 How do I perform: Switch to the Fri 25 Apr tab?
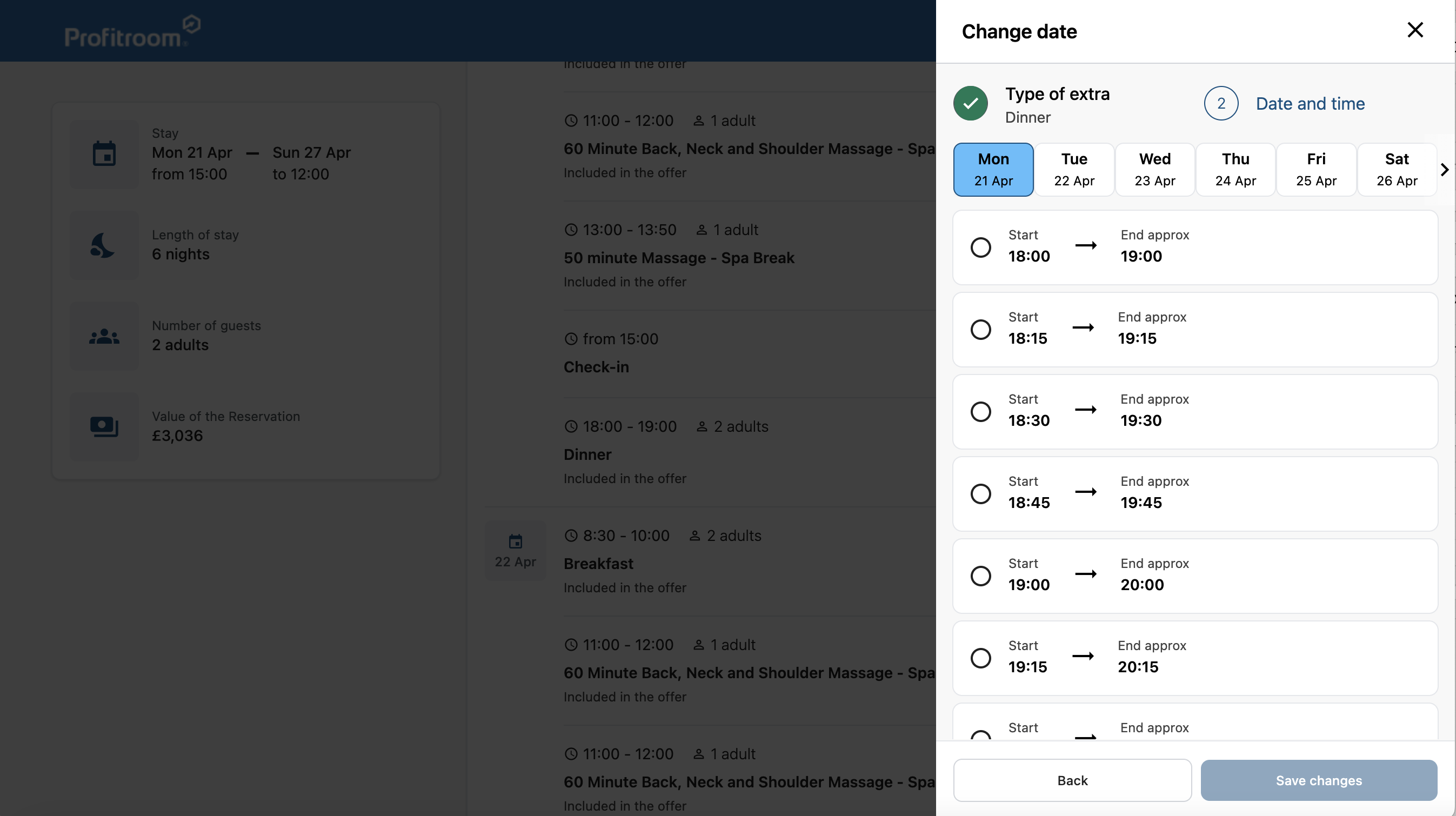tap(1316, 169)
